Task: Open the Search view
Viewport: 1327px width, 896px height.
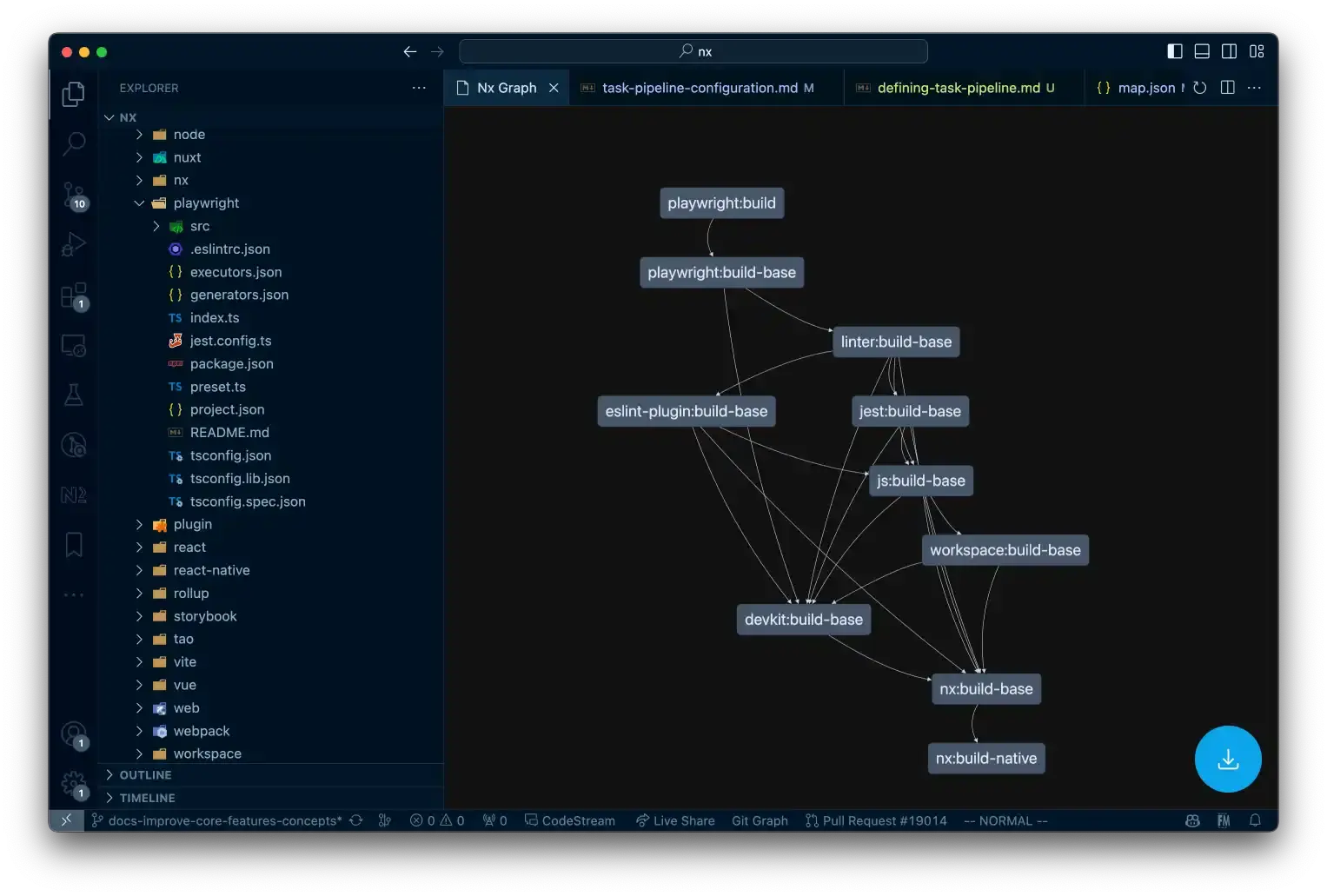Action: point(73,142)
